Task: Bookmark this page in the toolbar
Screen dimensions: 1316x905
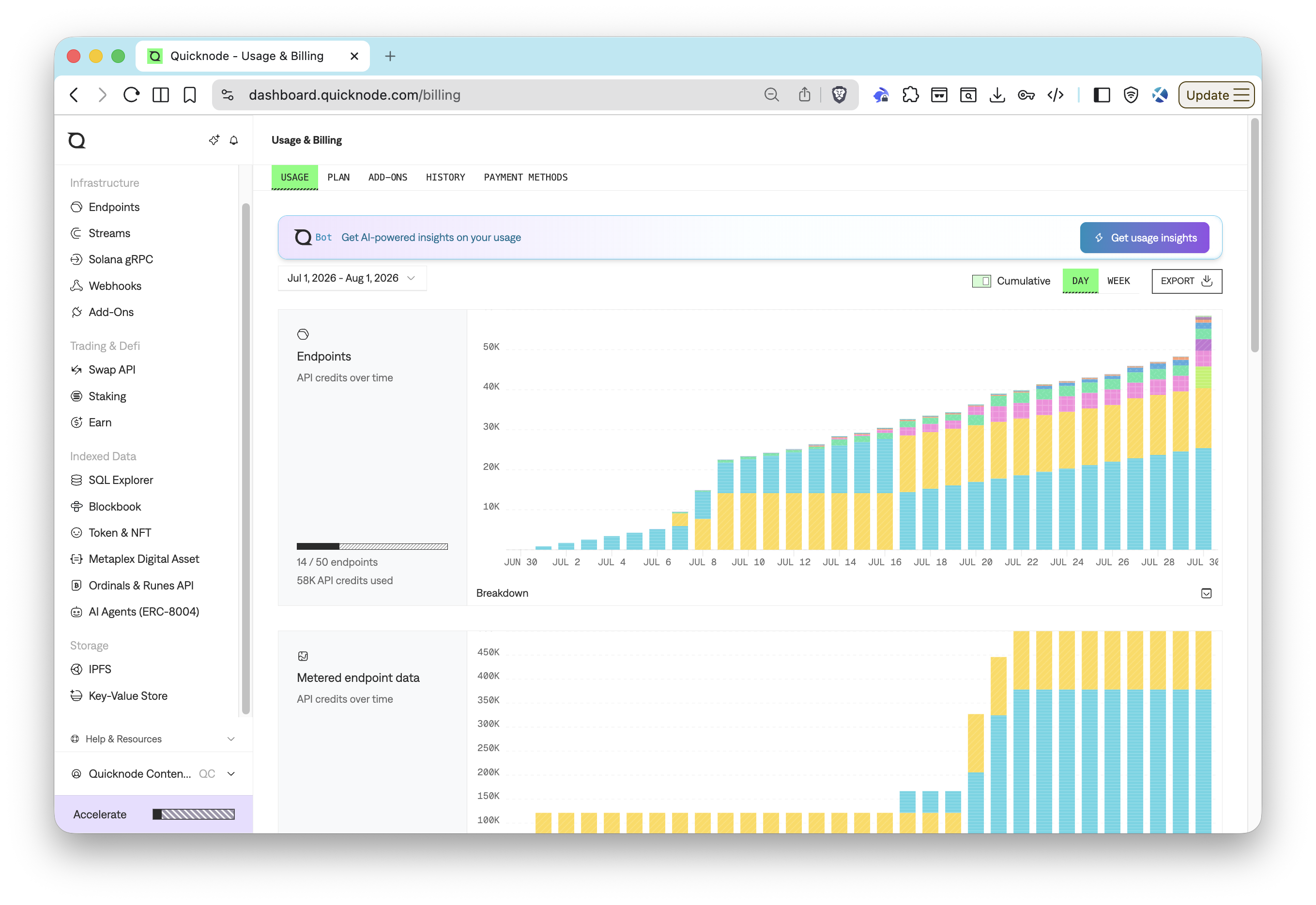Action: tap(189, 95)
